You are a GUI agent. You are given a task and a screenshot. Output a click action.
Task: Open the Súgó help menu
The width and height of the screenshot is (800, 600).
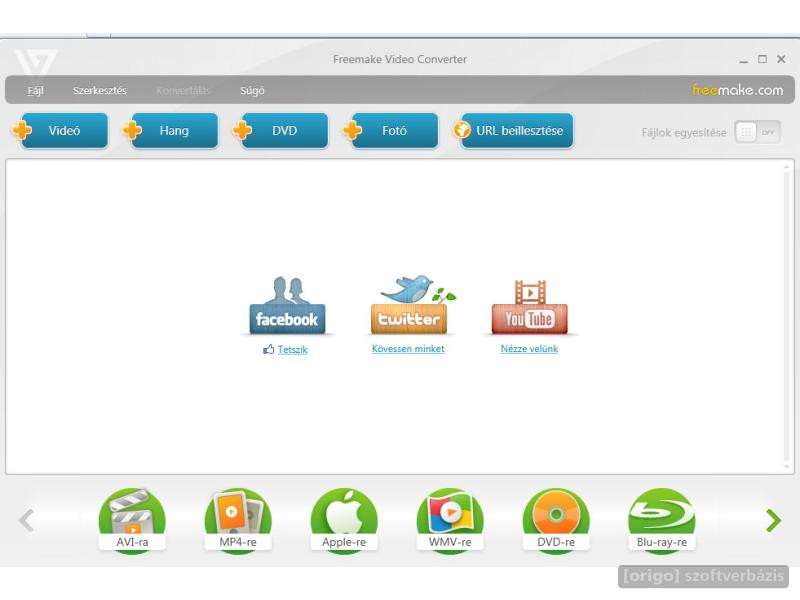point(252,90)
